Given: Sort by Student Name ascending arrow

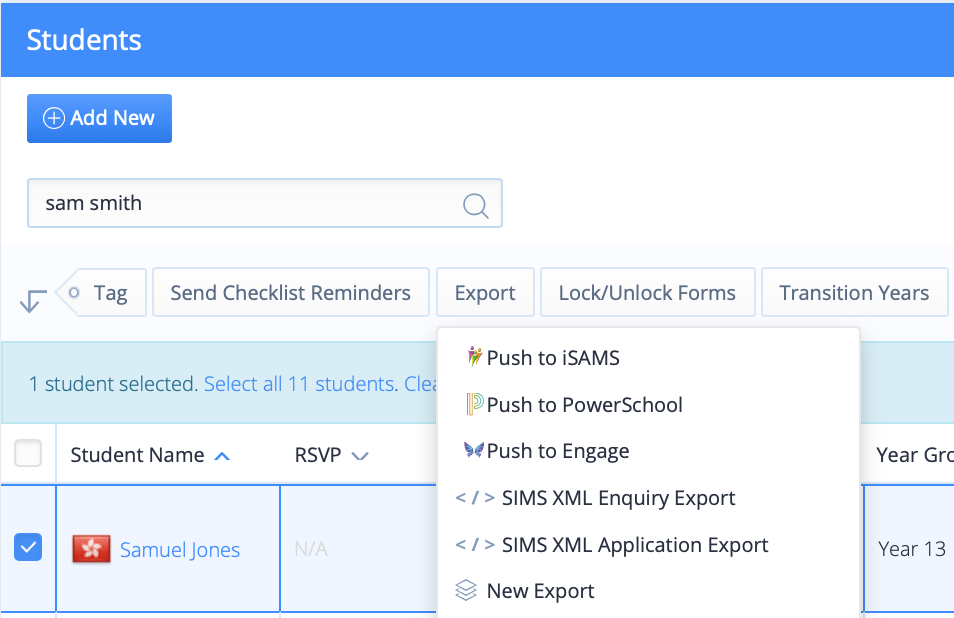Looking at the screenshot, I should tap(222, 456).
